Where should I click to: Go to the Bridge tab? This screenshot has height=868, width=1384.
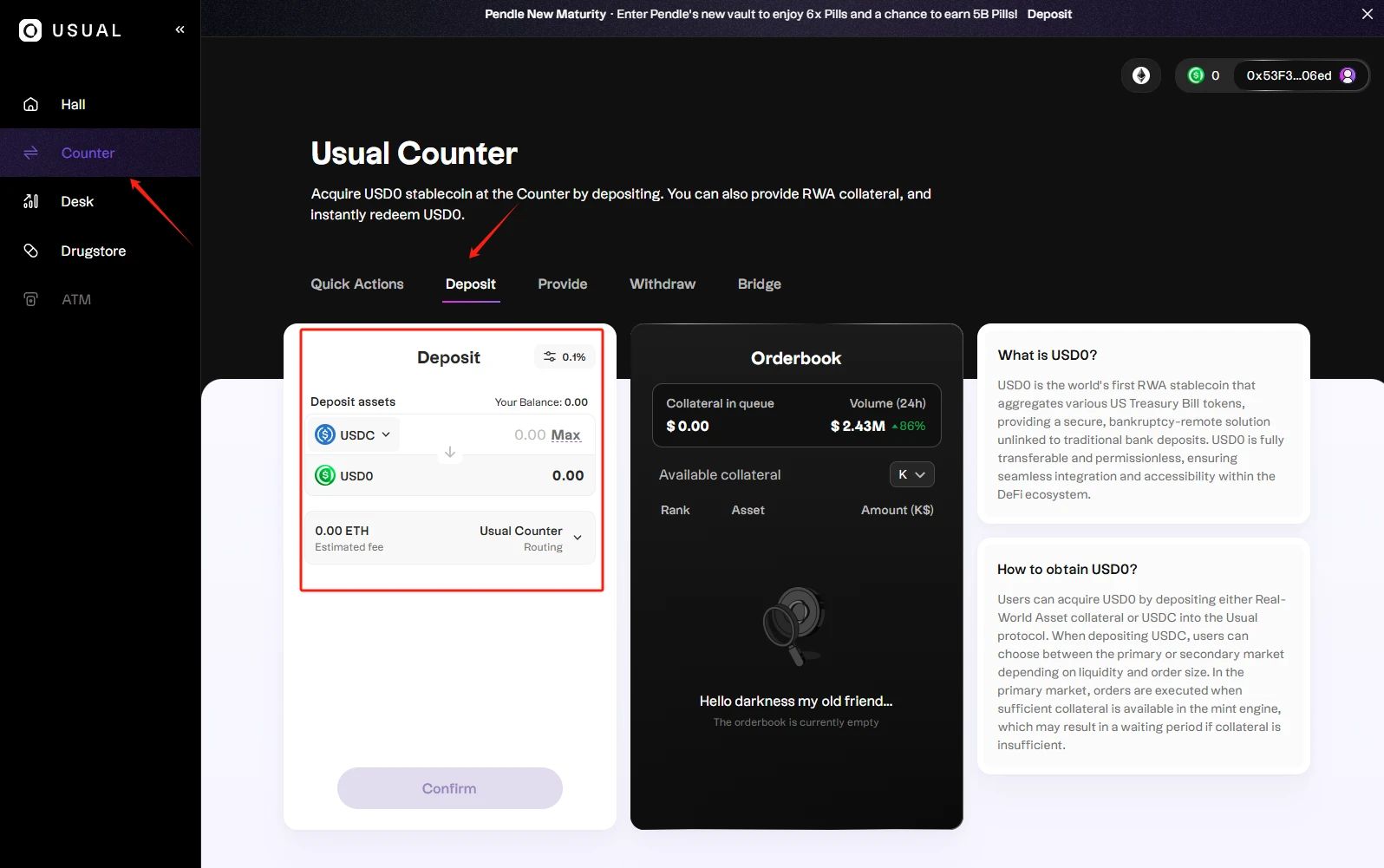pos(760,284)
